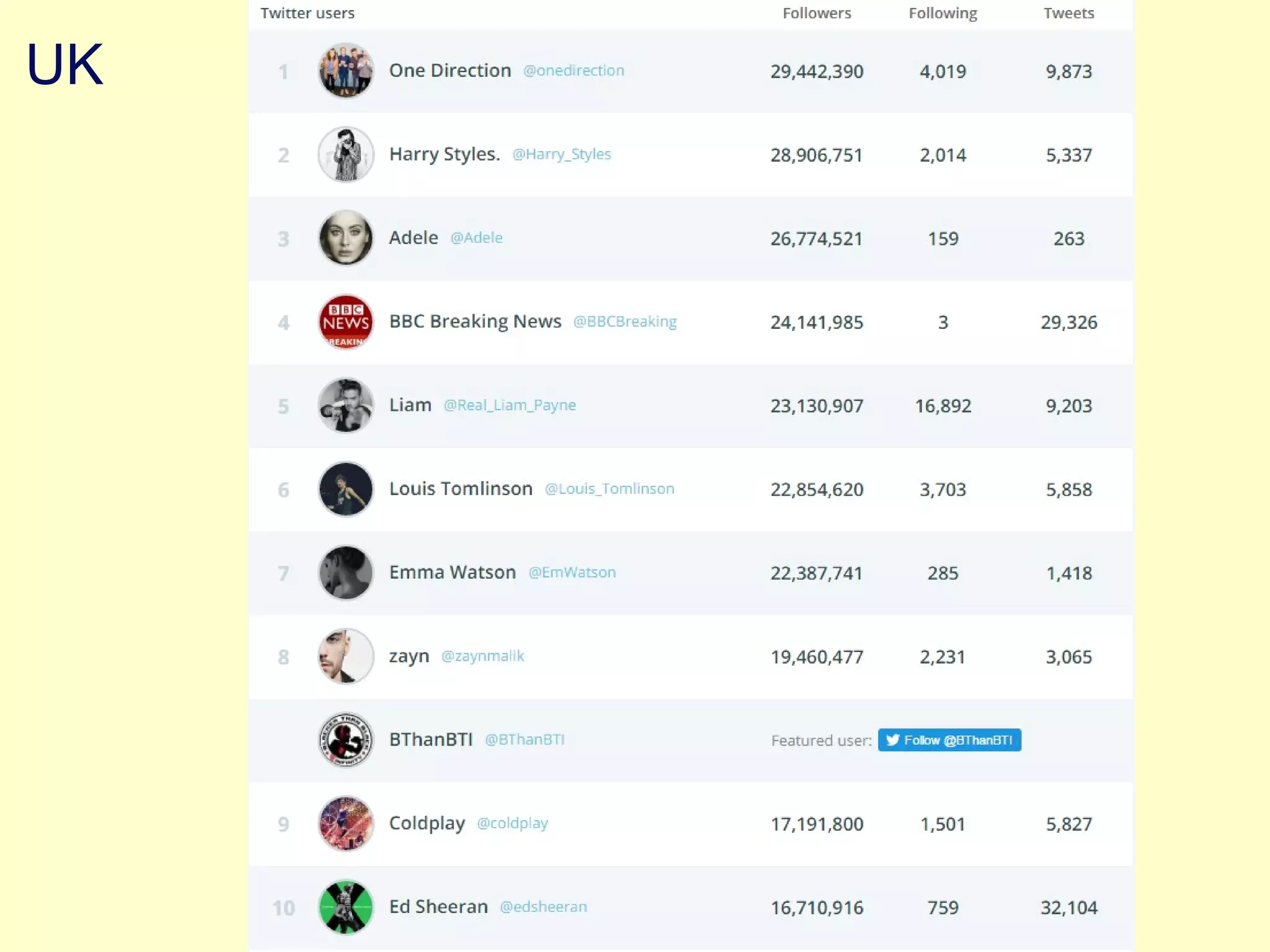Click the @EmWatson handle link
1270x952 pixels.
click(572, 573)
